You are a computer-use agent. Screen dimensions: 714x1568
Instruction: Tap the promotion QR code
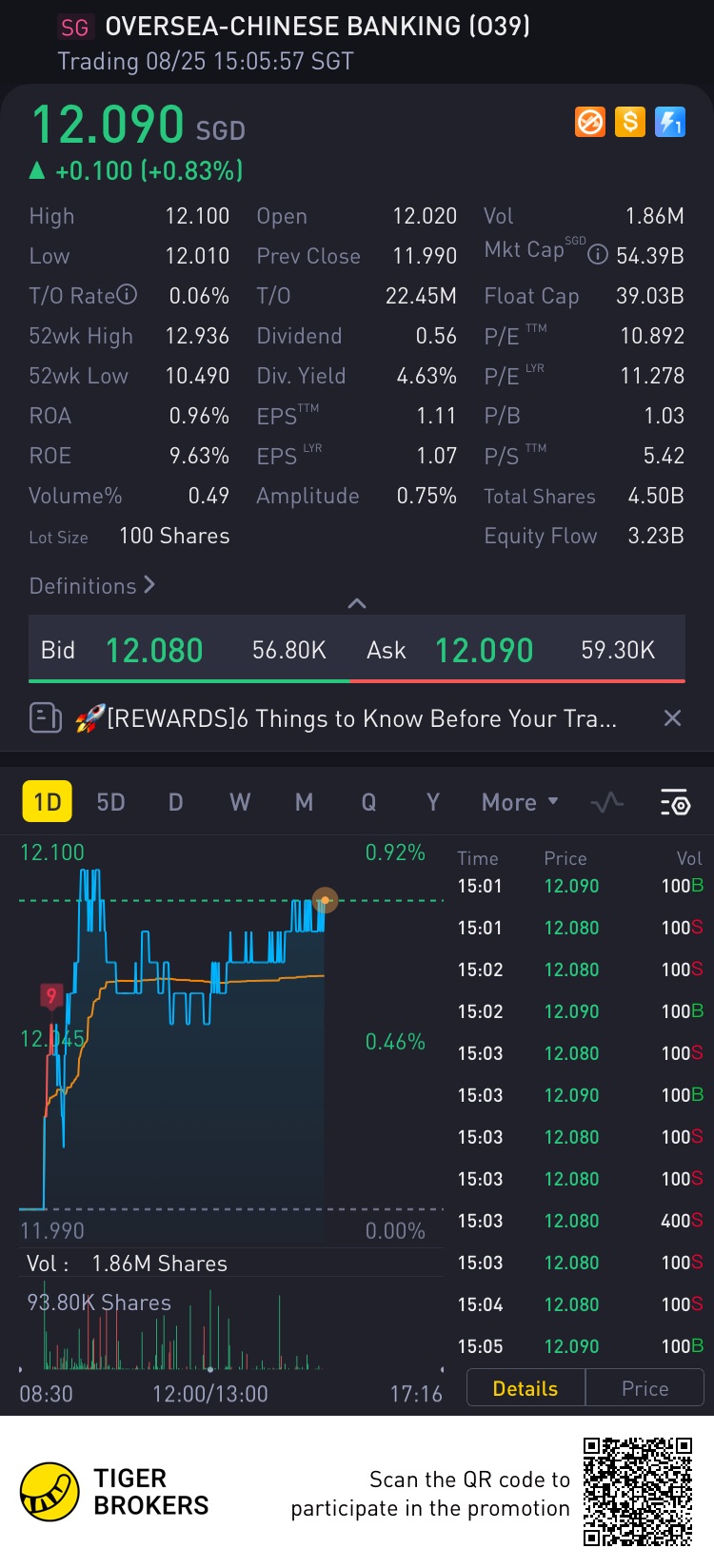638,1492
